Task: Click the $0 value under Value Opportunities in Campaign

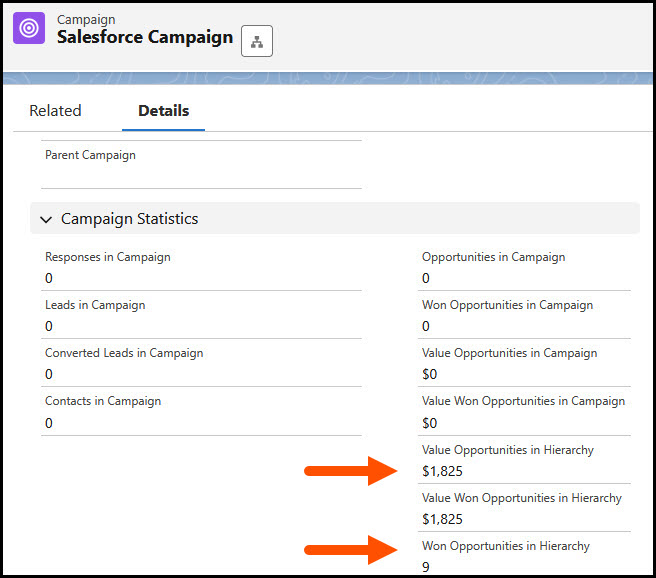Action: point(430,374)
